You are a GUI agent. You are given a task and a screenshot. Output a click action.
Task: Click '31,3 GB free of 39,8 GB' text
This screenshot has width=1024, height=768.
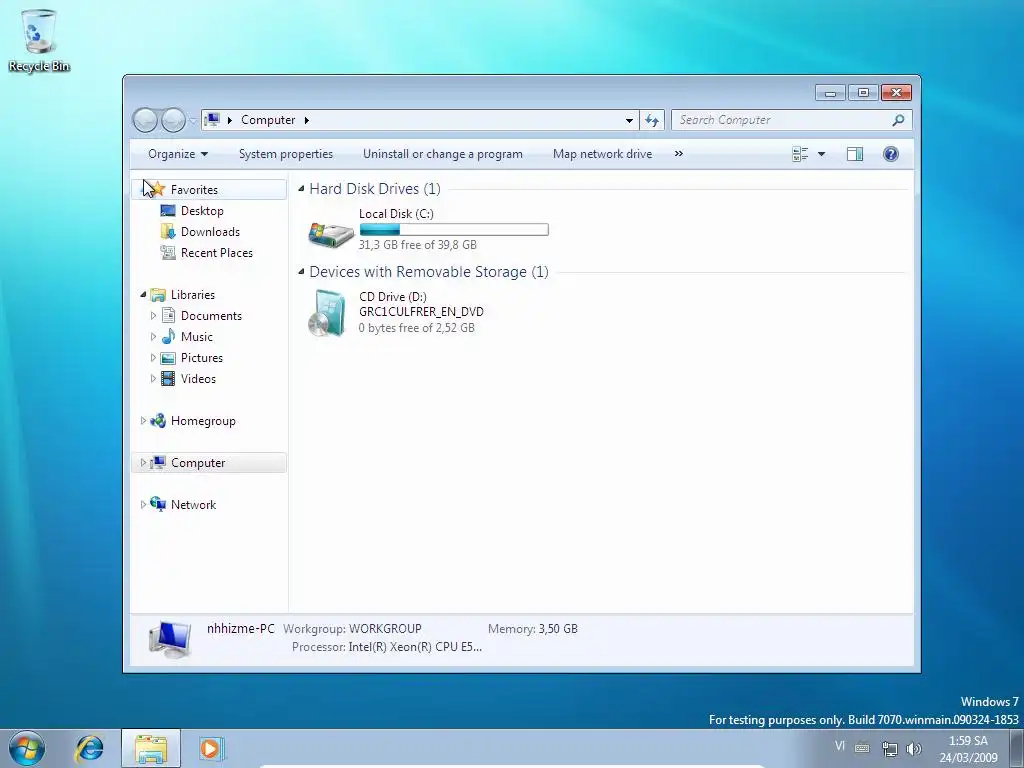point(417,245)
